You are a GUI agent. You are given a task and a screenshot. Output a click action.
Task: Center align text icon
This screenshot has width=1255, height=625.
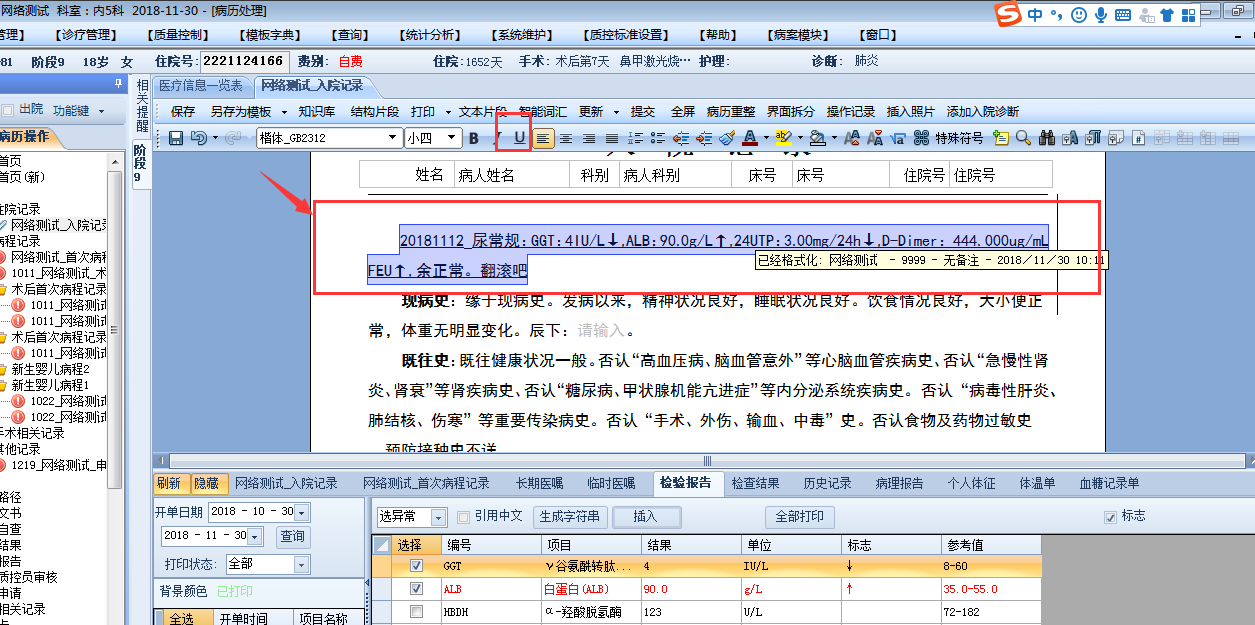(x=566, y=138)
